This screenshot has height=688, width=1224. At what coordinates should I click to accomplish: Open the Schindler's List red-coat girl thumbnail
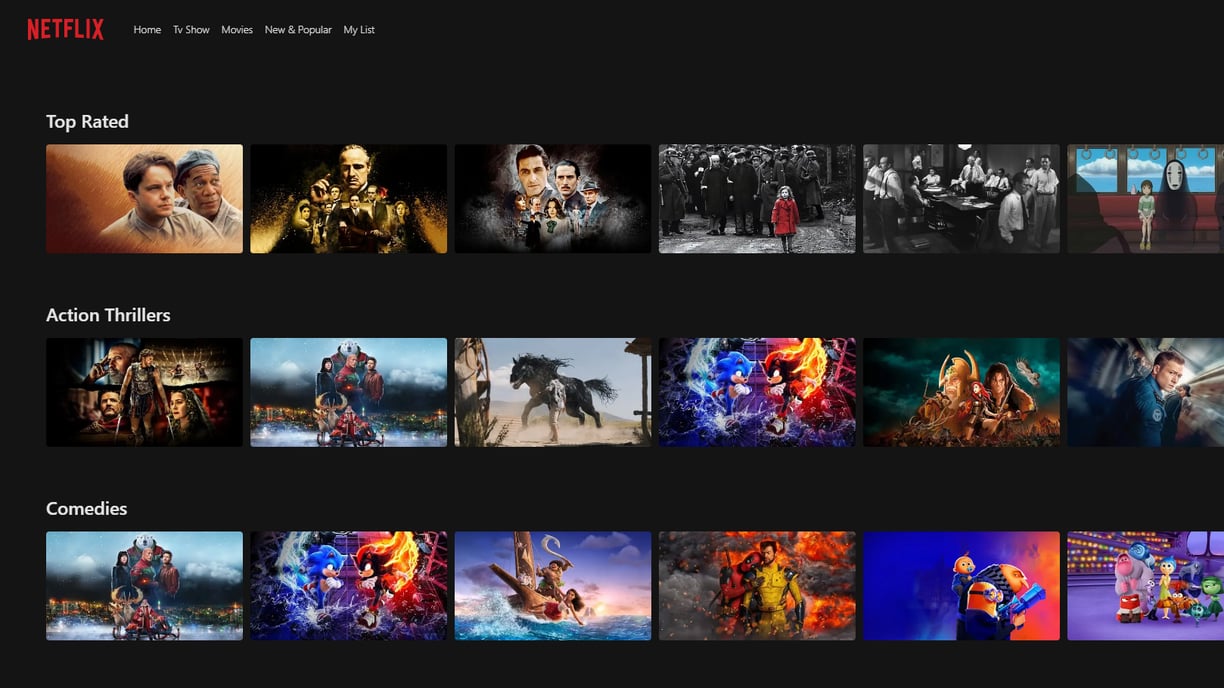(x=757, y=199)
